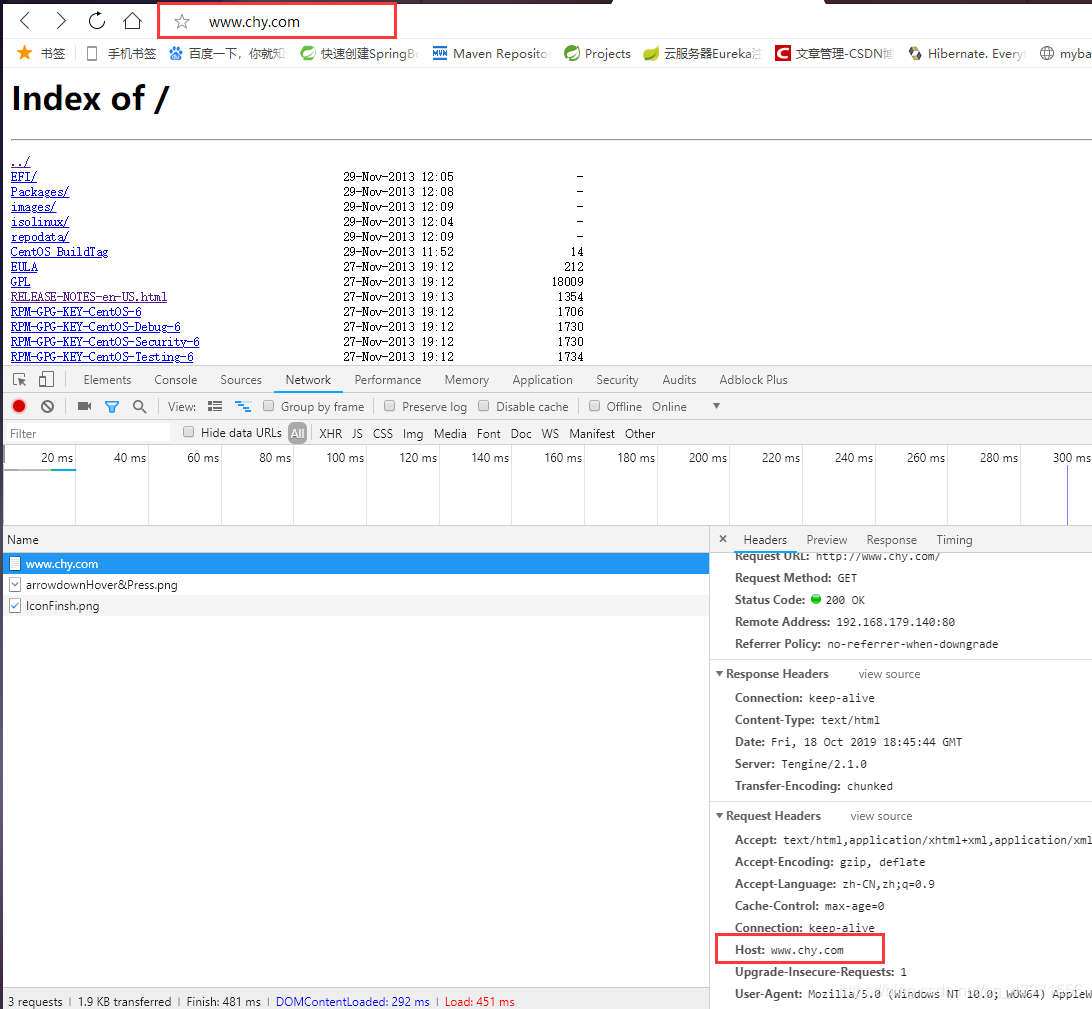Open the isolinux/ directory link
Image resolution: width=1092 pixels, height=1009 pixels.
pos(40,221)
